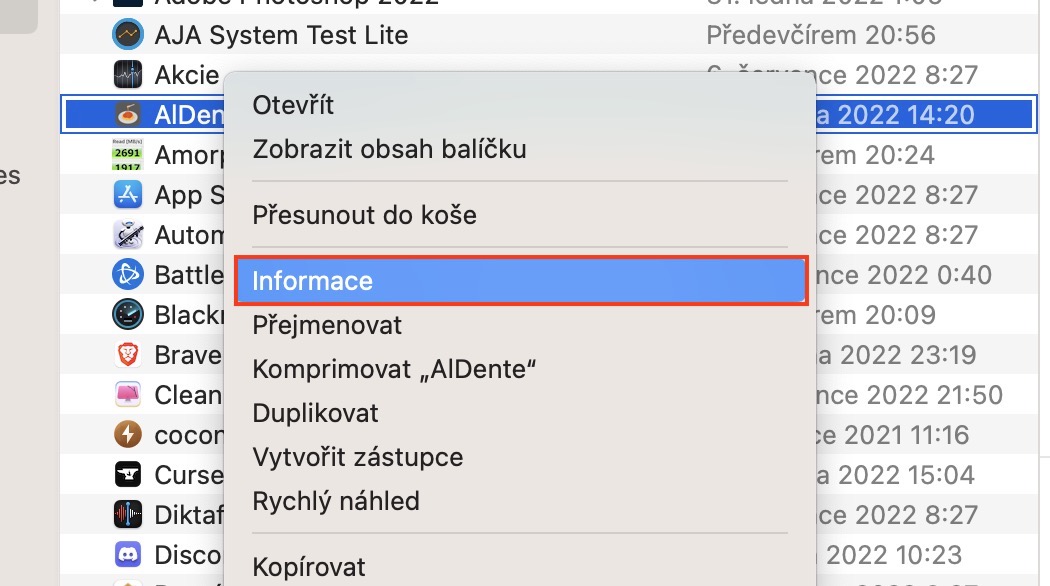Click the App Store icon
The width and height of the screenshot is (1050, 586).
coord(128,195)
